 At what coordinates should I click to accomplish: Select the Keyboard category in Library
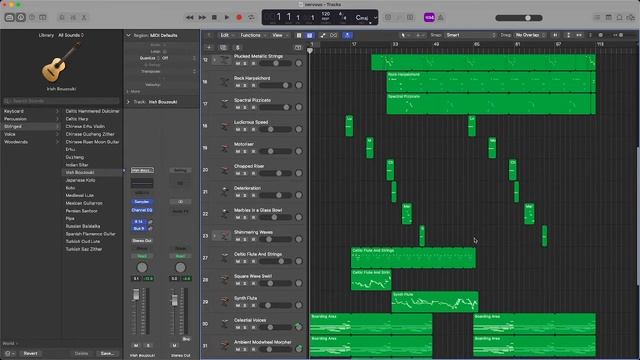pyautogui.click(x=31, y=111)
